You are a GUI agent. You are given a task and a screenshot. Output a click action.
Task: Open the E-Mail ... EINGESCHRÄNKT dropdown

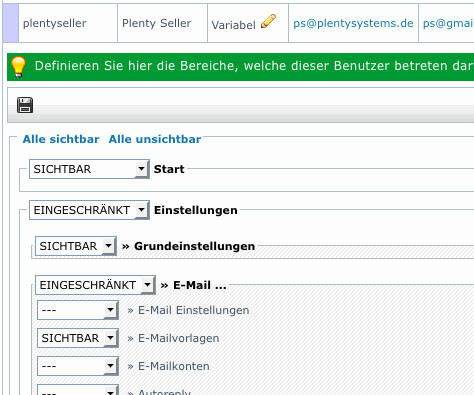(95, 285)
